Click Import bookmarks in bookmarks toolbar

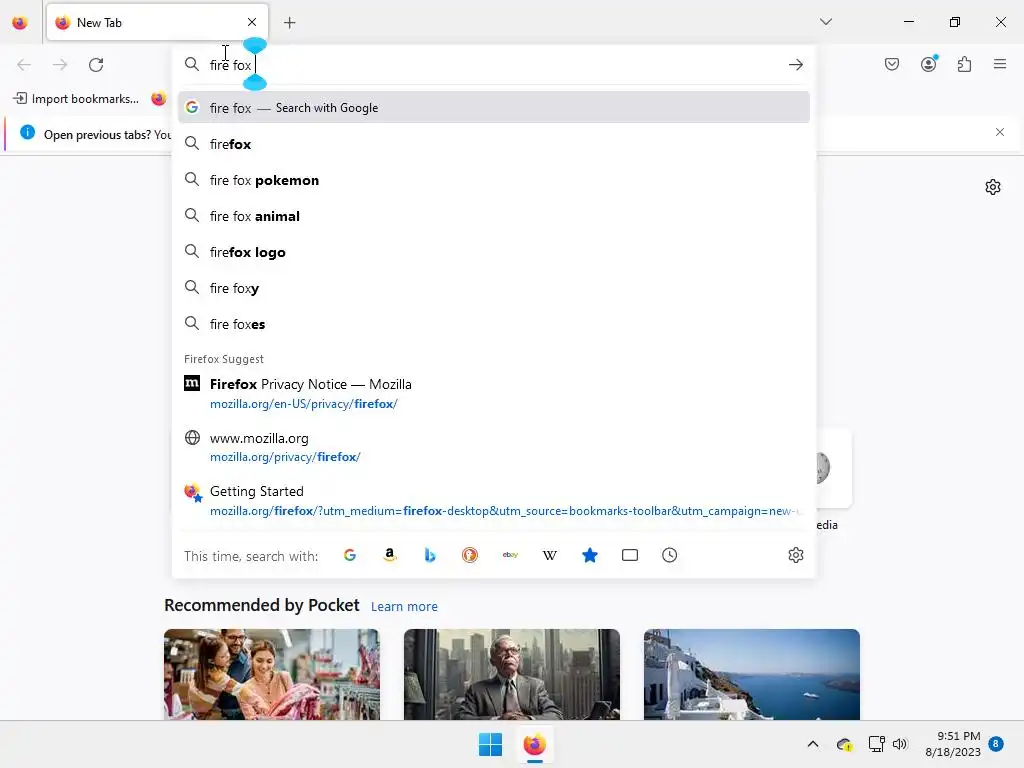coord(76,99)
